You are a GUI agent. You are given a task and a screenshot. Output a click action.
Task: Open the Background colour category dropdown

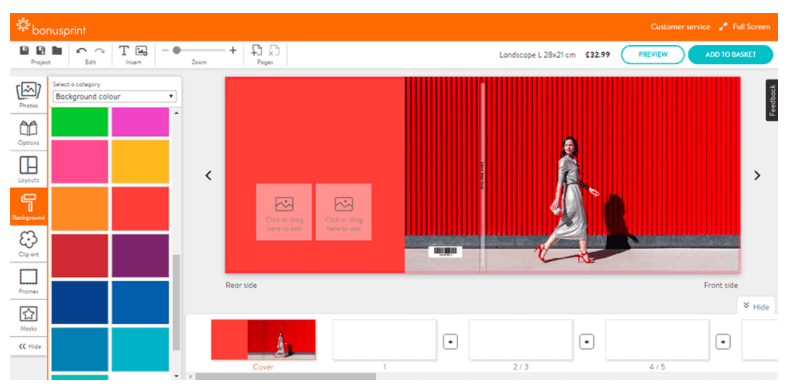coord(115,96)
